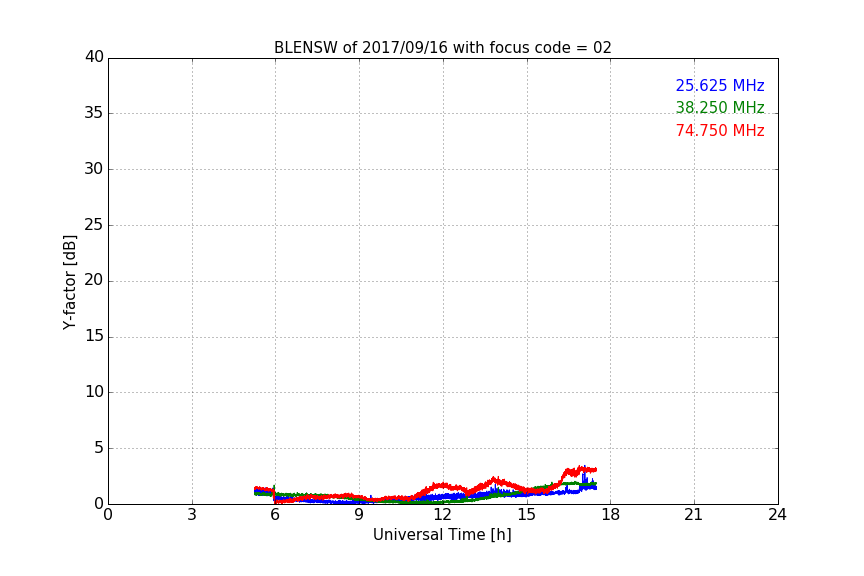Click the x-axis tick label 12

pyautogui.click(x=442, y=515)
